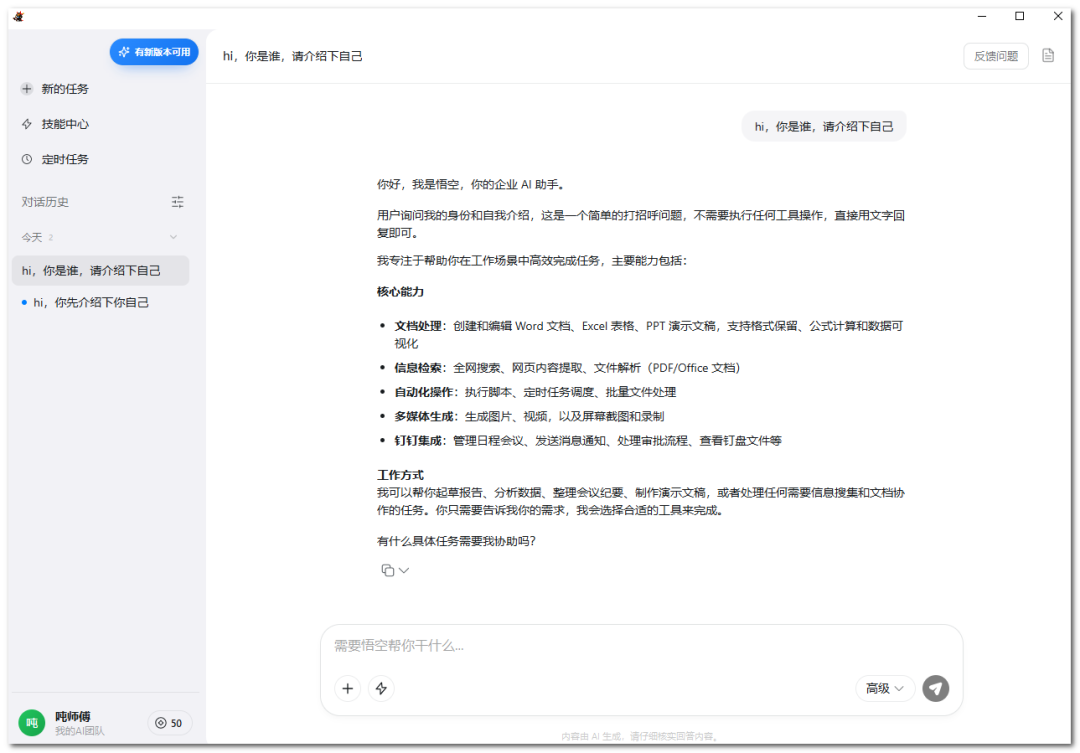Click the 反馈问题 button
The height and width of the screenshot is (753, 1080).
pos(995,56)
